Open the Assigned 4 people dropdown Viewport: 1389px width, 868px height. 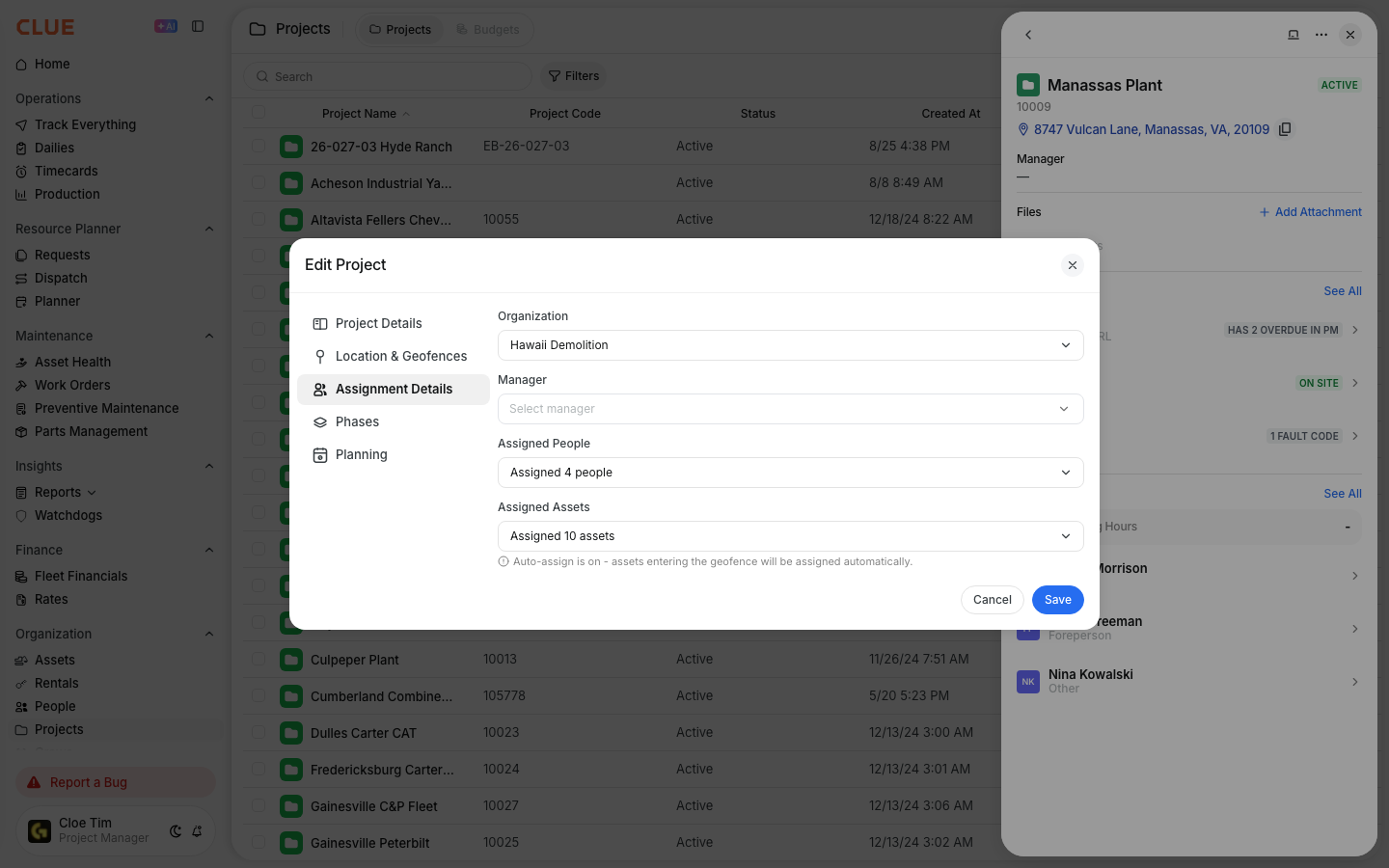[x=790, y=473]
